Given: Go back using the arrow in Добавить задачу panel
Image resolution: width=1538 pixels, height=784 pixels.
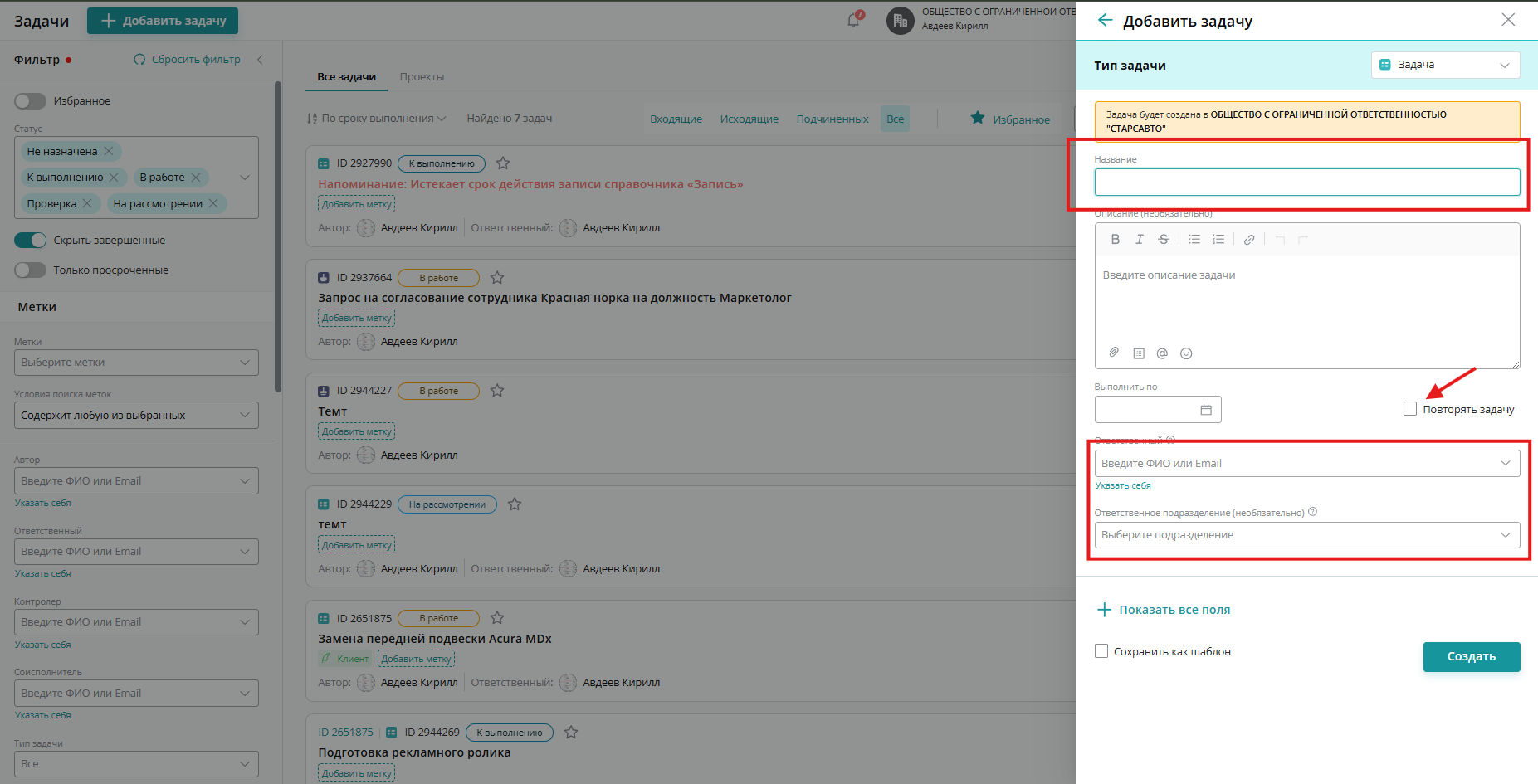Looking at the screenshot, I should click(1105, 20).
